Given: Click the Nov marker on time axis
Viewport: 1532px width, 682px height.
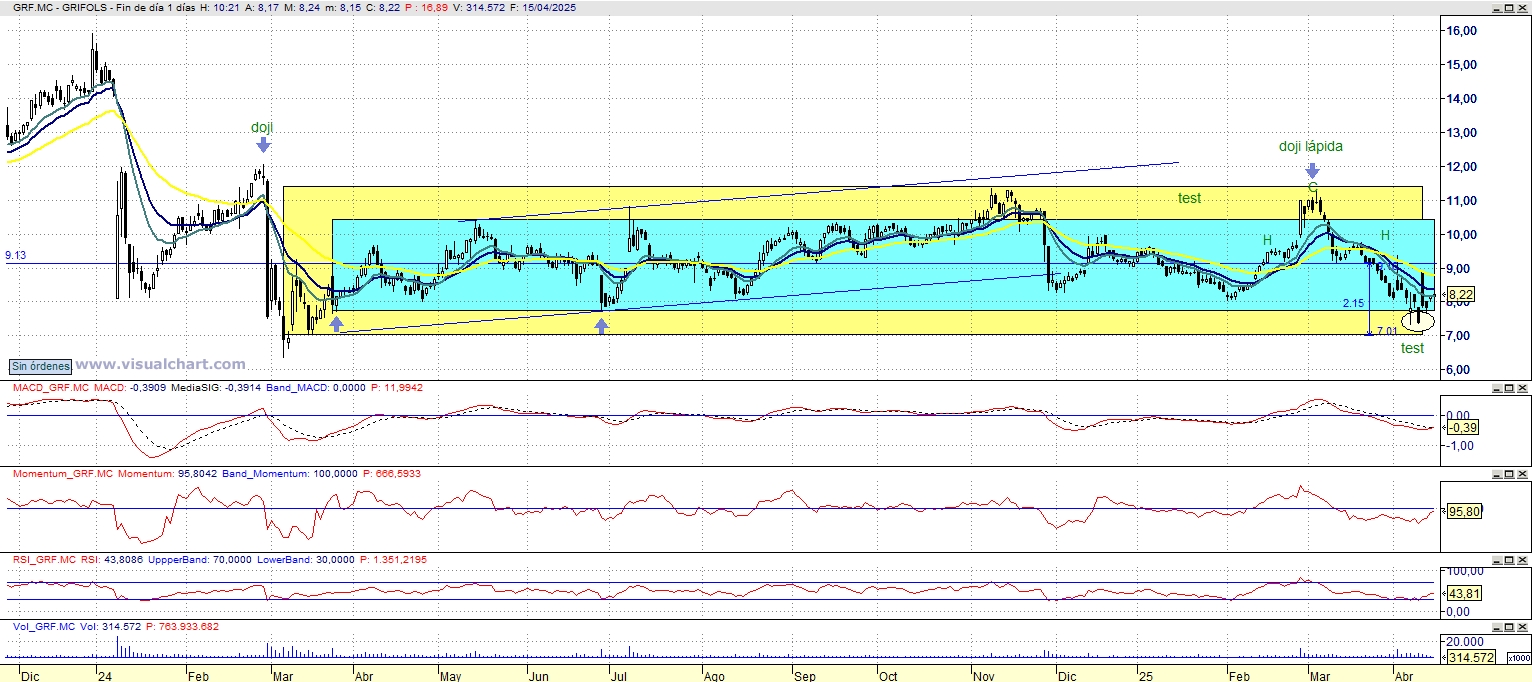Looking at the screenshot, I should pyautogui.click(x=985, y=676).
